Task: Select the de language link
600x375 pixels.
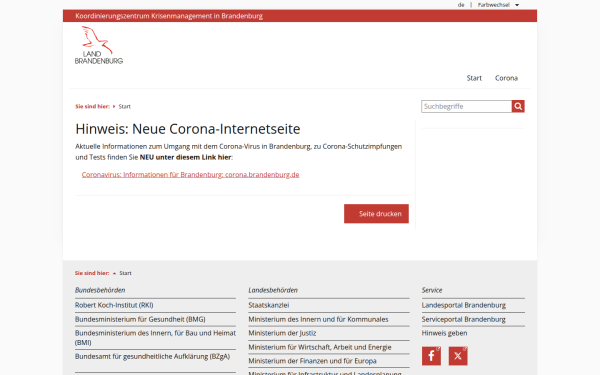Action: (x=461, y=5)
